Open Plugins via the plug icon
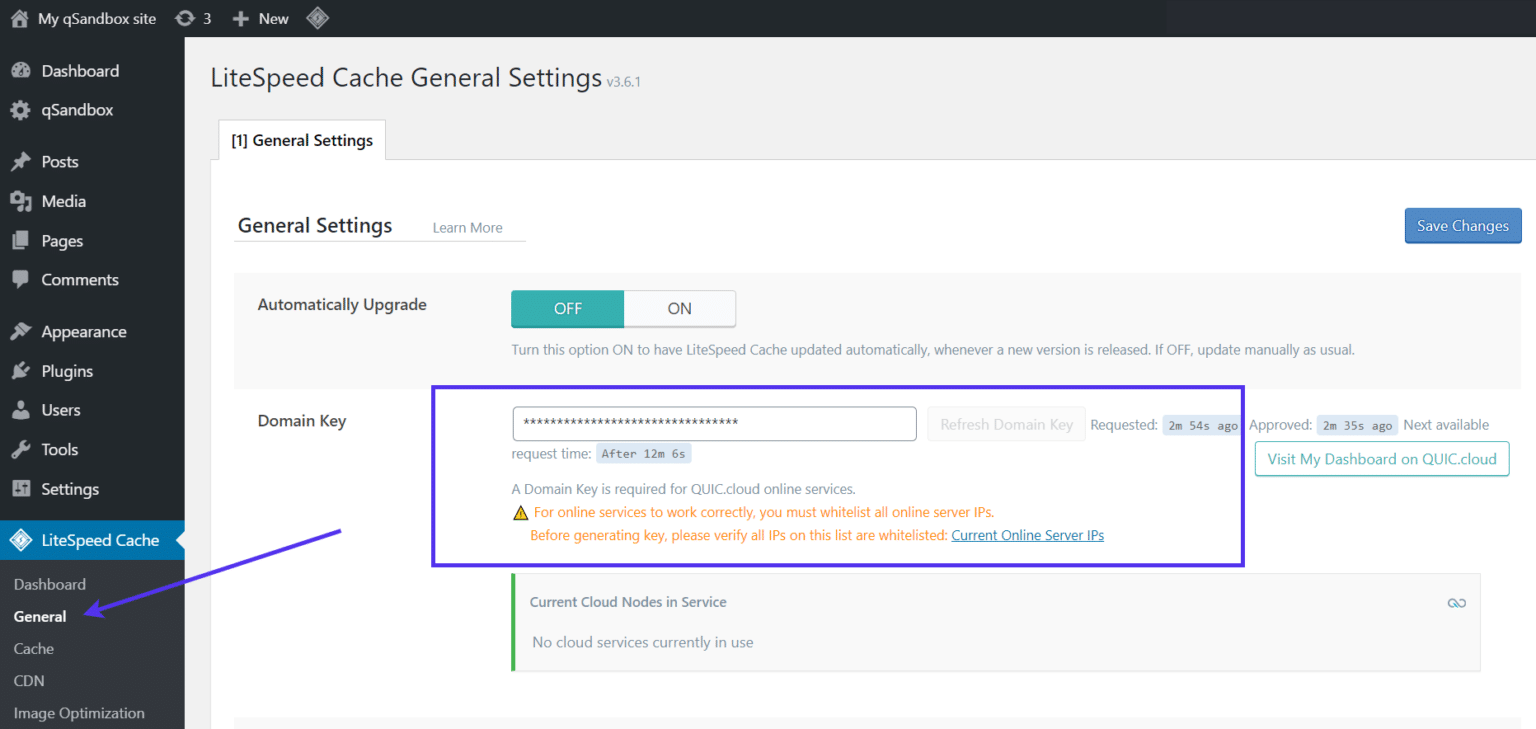This screenshot has height=729, width=1536. 22,370
